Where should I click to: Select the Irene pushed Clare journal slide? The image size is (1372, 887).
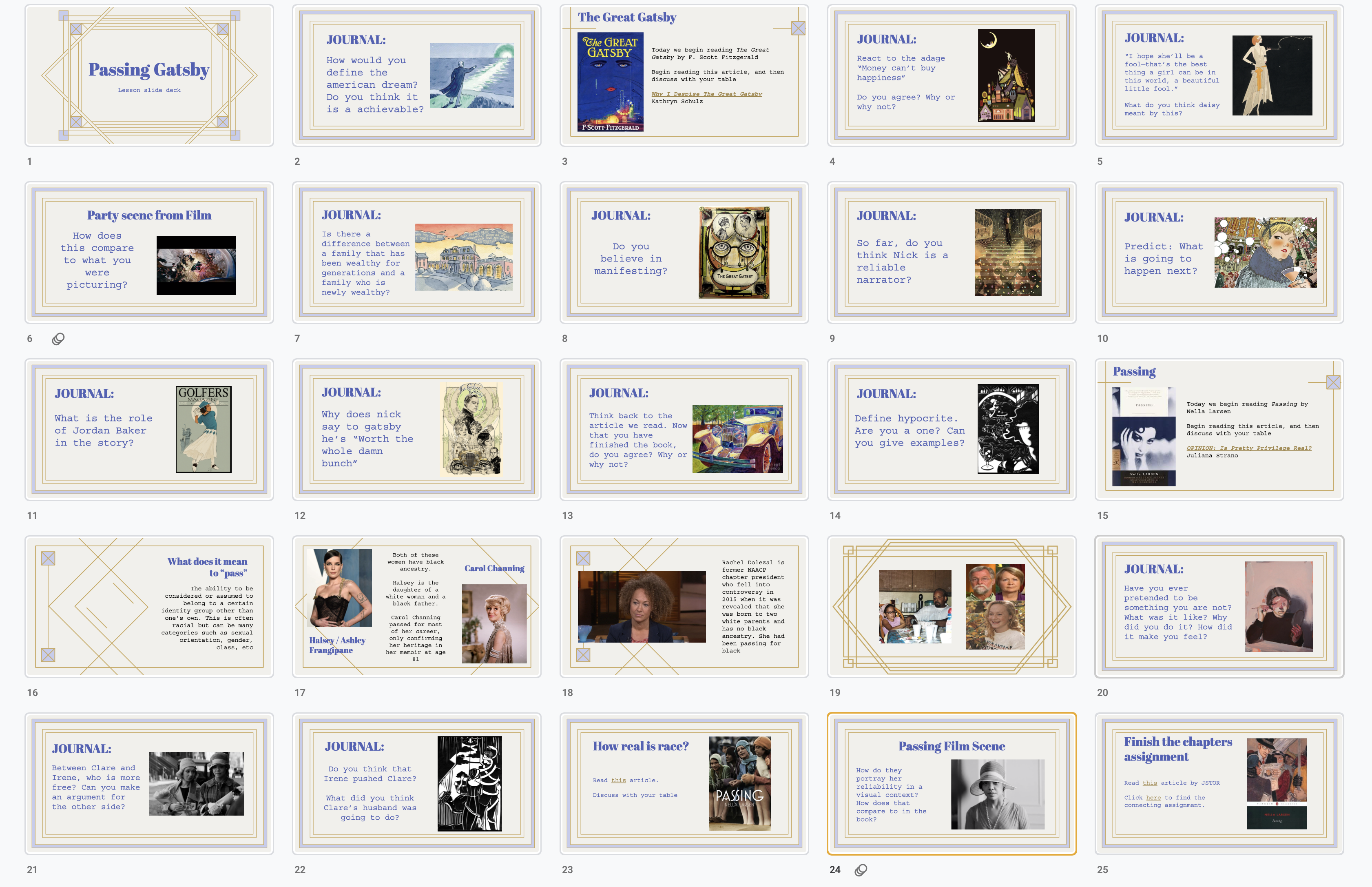(x=416, y=783)
